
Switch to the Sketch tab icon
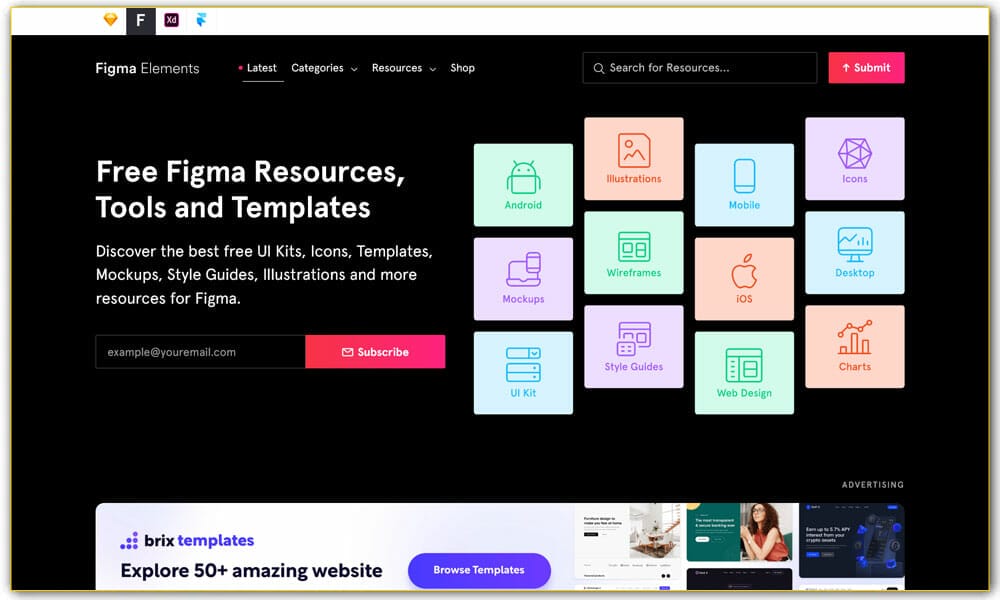(x=111, y=20)
